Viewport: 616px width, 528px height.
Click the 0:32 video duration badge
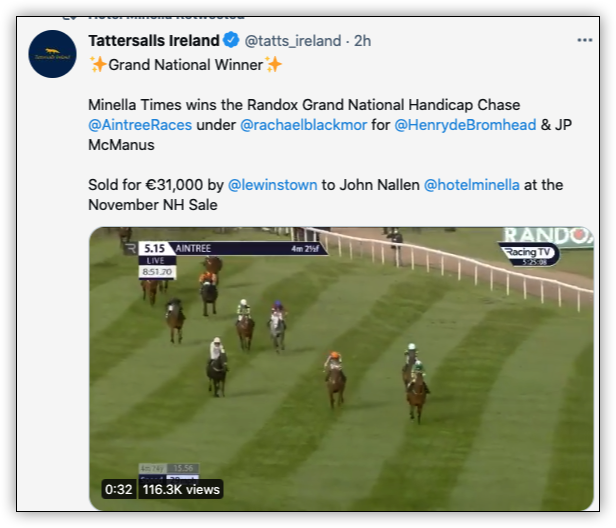119,490
